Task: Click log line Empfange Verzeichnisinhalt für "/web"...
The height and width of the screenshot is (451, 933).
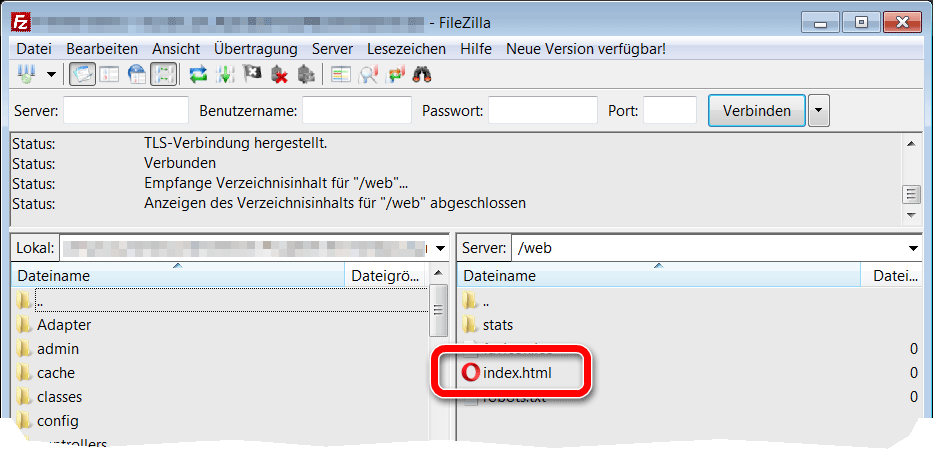Action: click(x=276, y=183)
